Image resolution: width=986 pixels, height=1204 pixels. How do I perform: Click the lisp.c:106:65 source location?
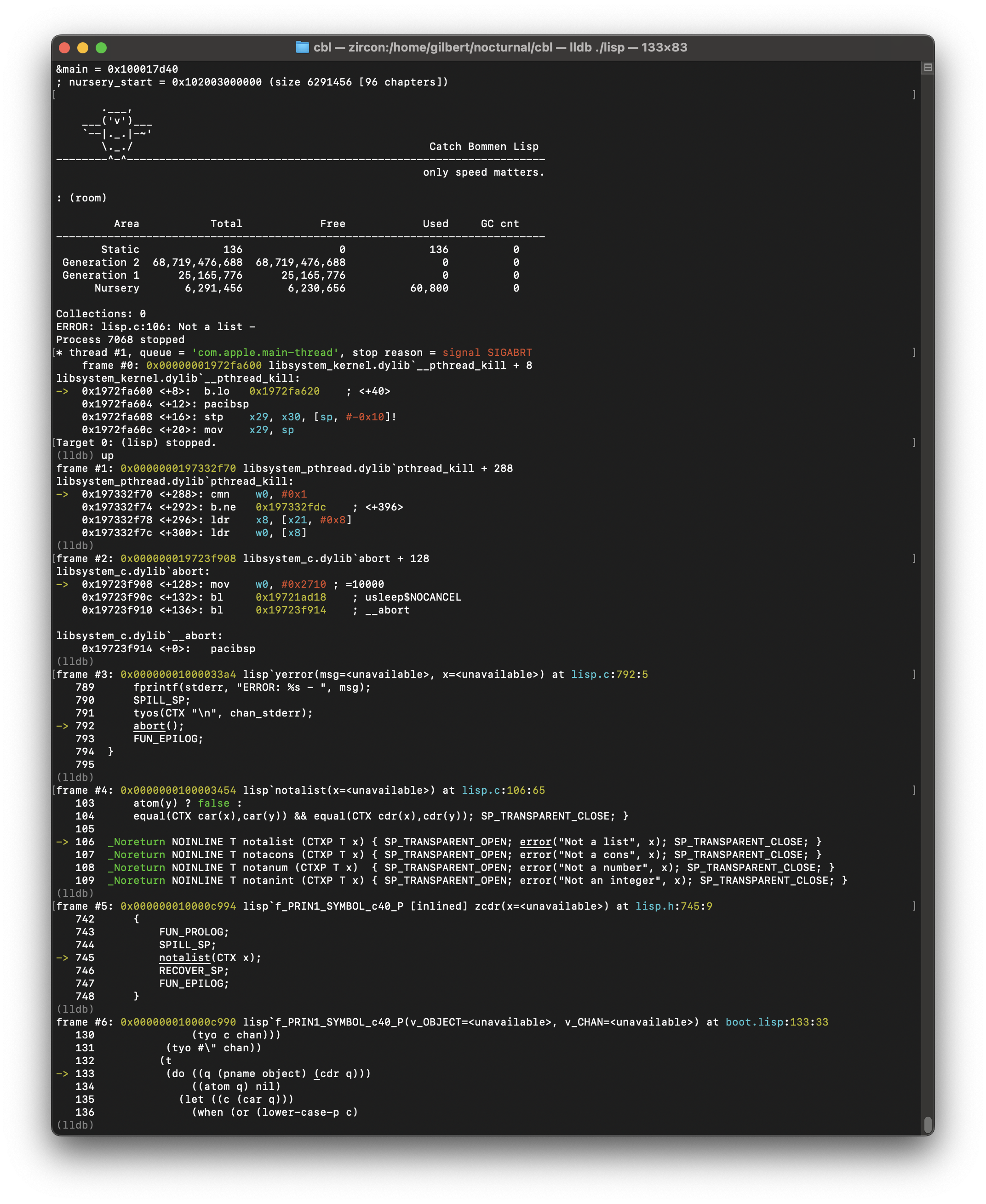tap(503, 790)
